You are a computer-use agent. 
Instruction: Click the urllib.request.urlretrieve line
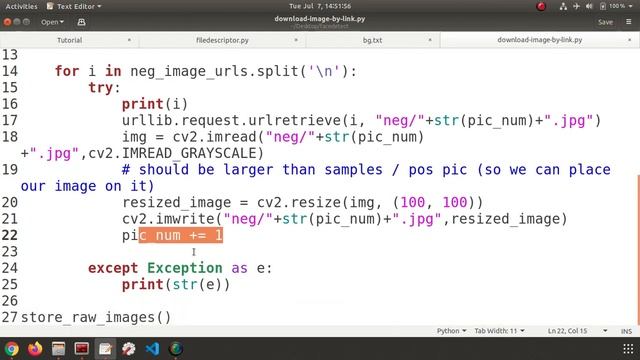362,120
